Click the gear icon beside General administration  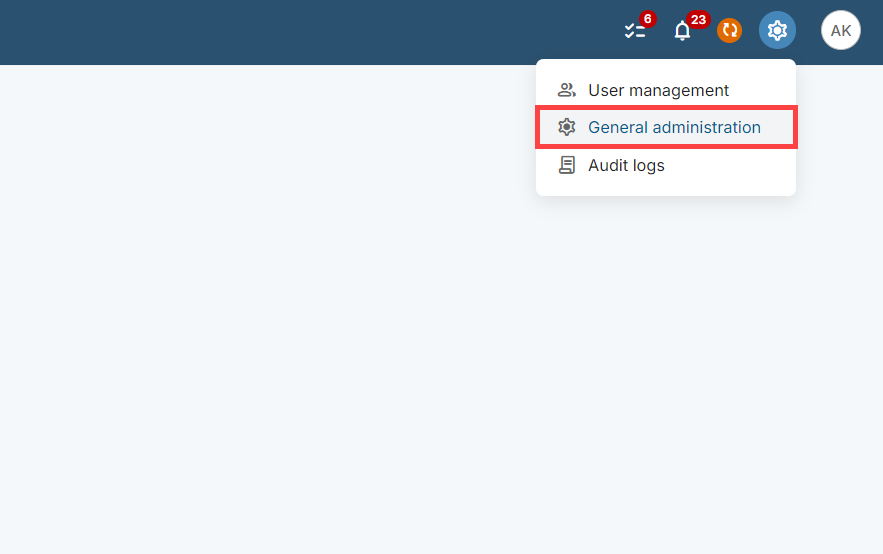coord(567,127)
